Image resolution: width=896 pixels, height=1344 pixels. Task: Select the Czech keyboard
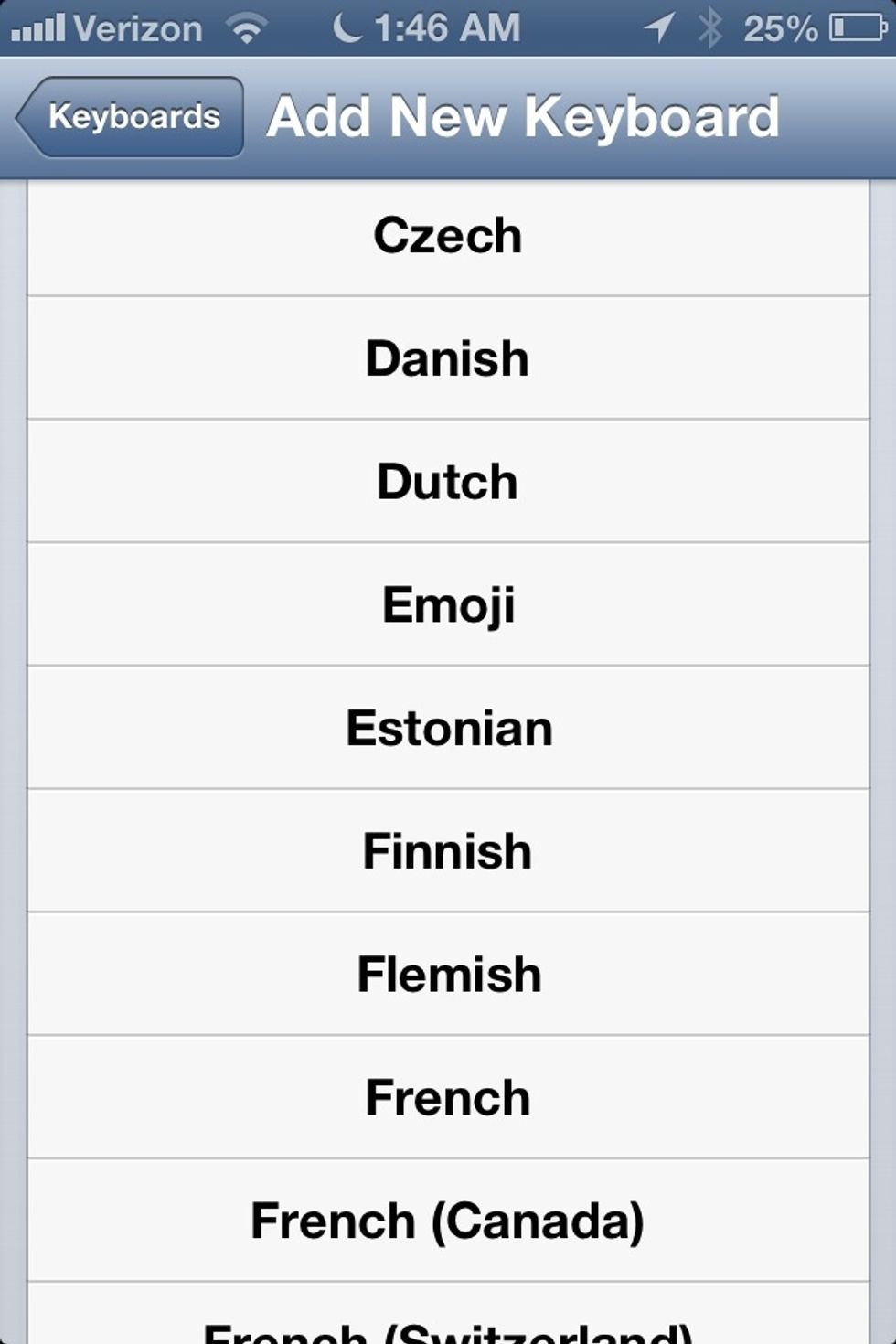click(448, 236)
